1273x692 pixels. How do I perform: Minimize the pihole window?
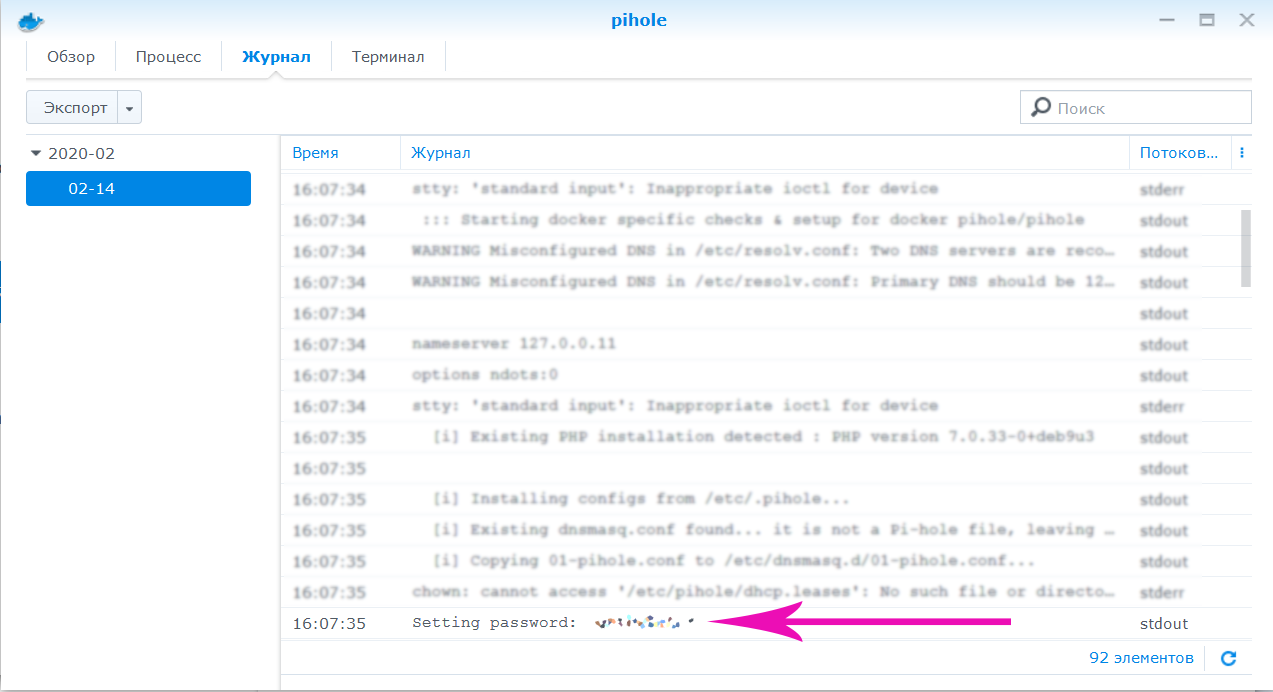coord(1168,20)
